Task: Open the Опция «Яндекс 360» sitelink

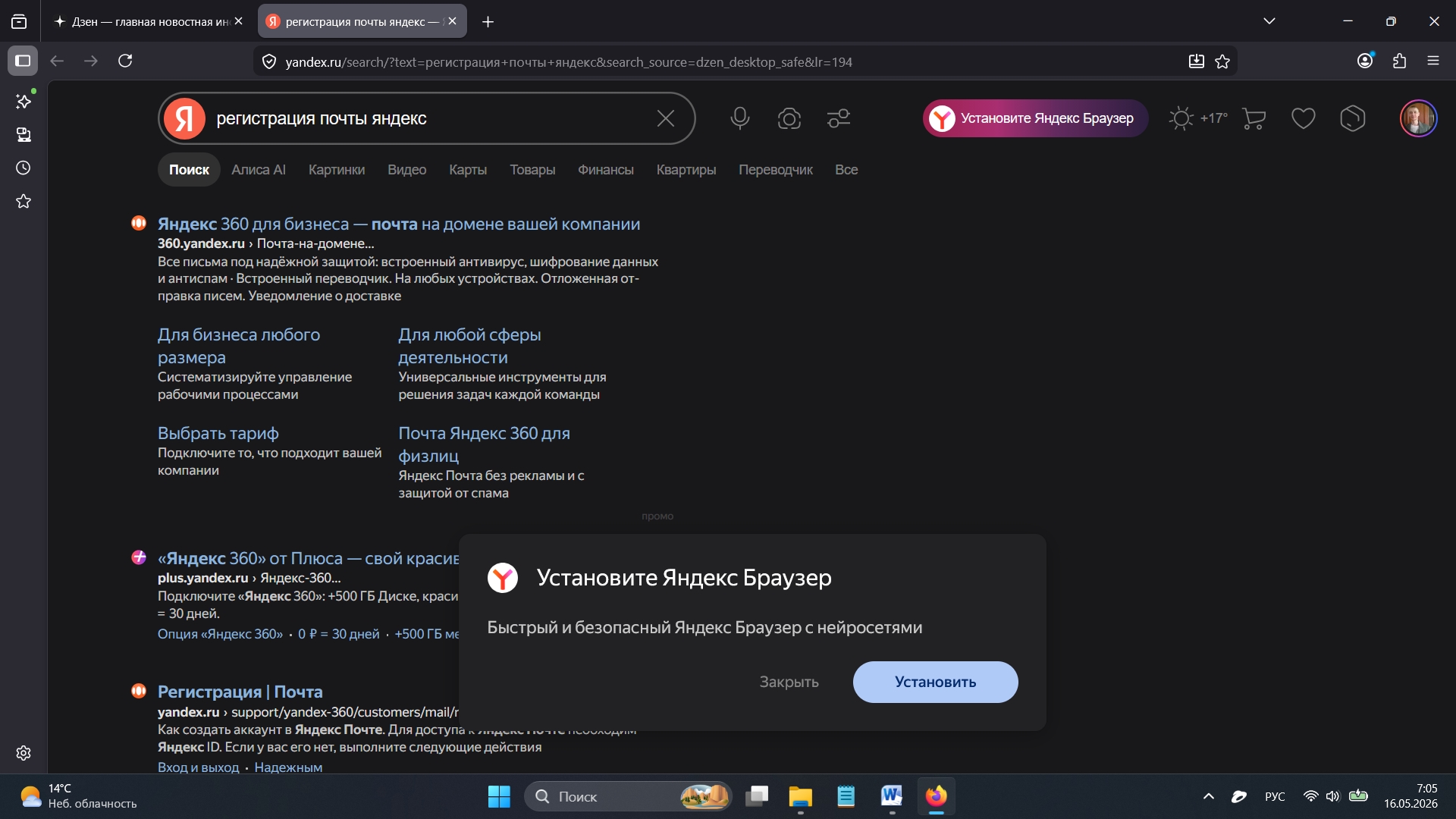Action: [220, 634]
